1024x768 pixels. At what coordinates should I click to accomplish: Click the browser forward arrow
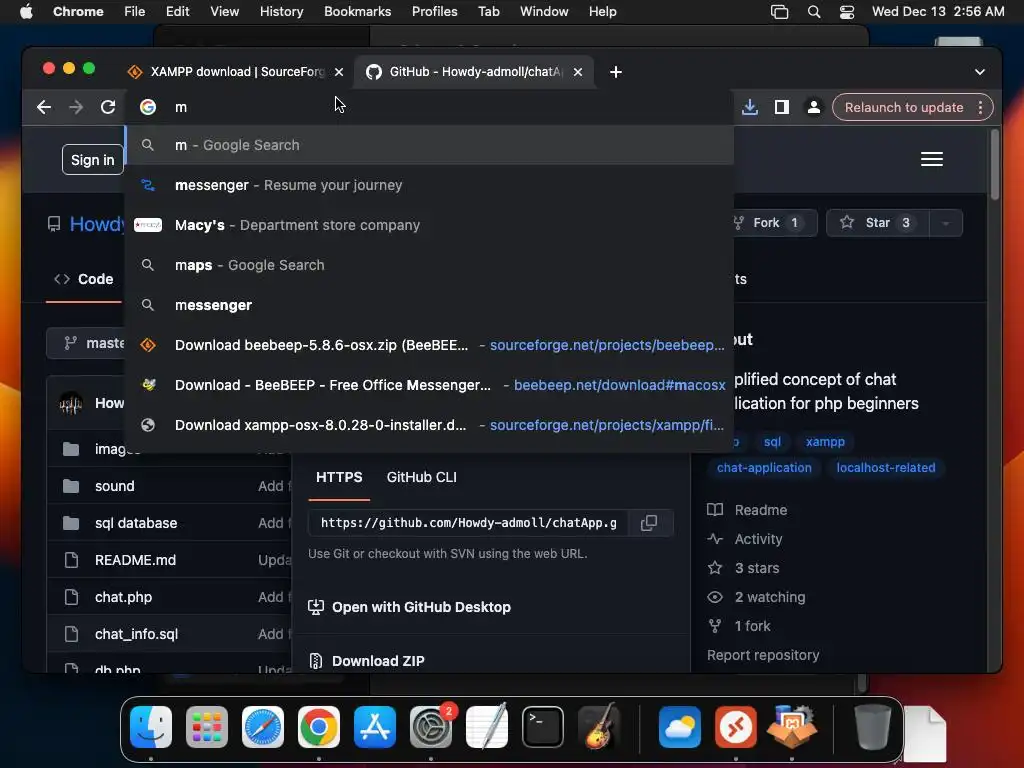click(x=76, y=107)
